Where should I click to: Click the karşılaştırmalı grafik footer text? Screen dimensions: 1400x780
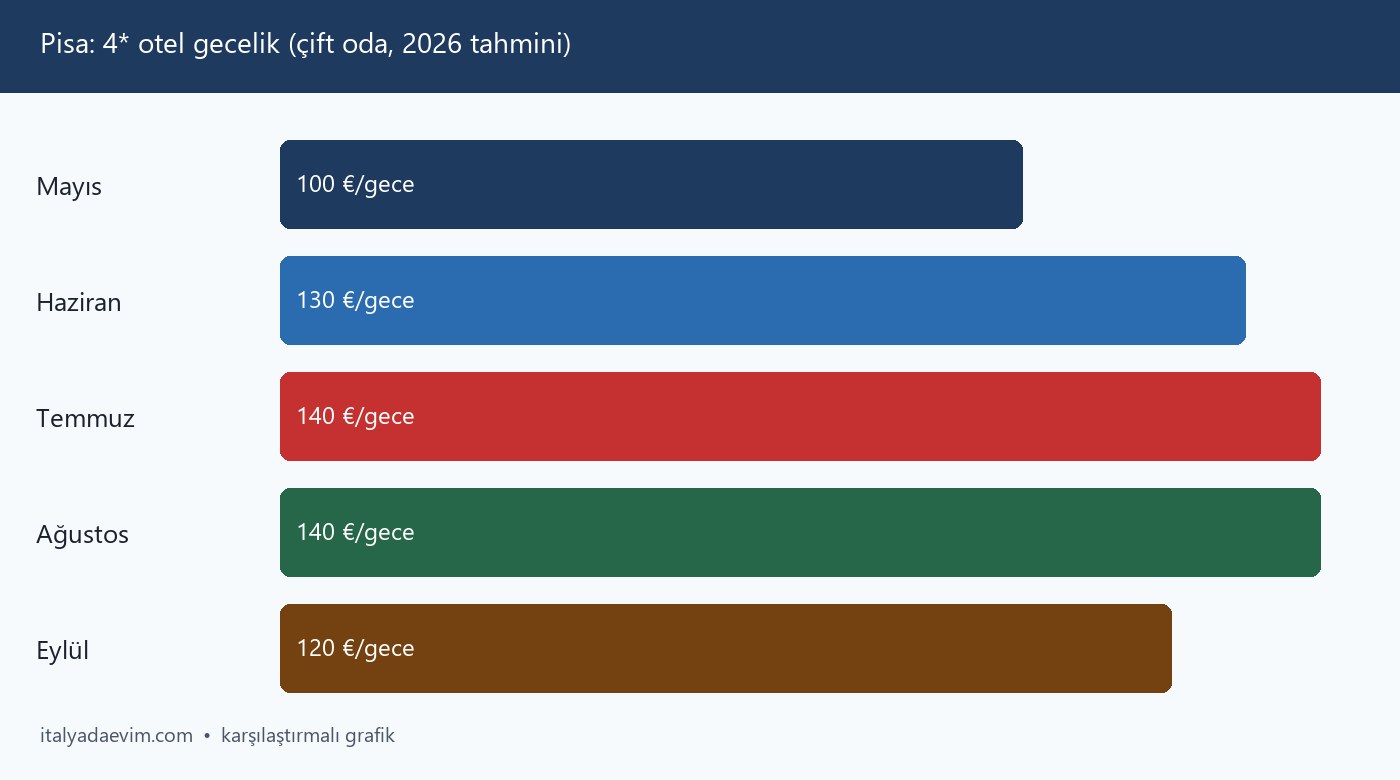pos(308,736)
